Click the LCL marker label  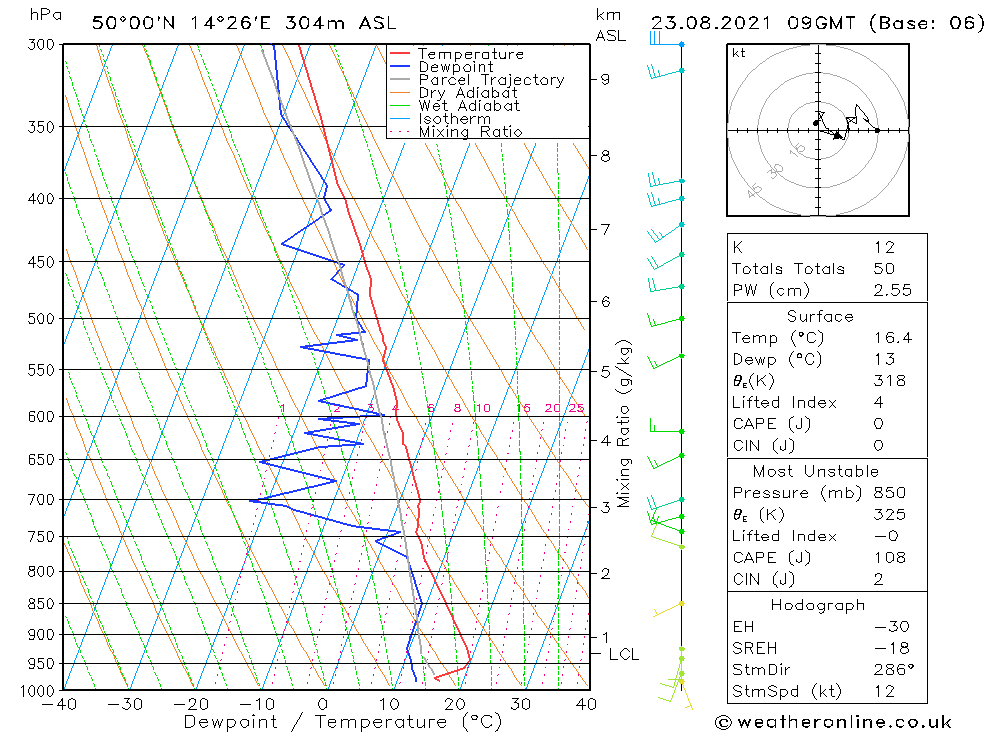click(x=623, y=655)
